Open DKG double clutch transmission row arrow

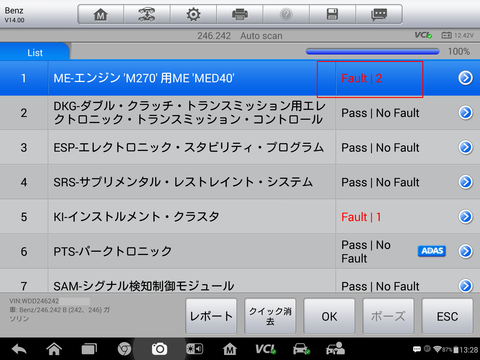[465, 113]
